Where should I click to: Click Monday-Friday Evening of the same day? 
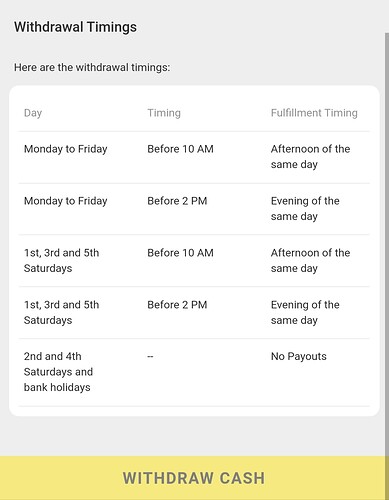[x=305, y=209]
